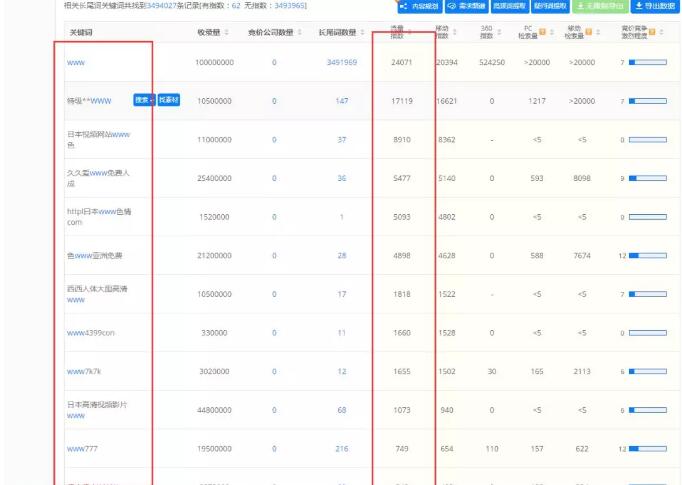
Task: Select 收录量 value 330000
Action: tap(214, 333)
